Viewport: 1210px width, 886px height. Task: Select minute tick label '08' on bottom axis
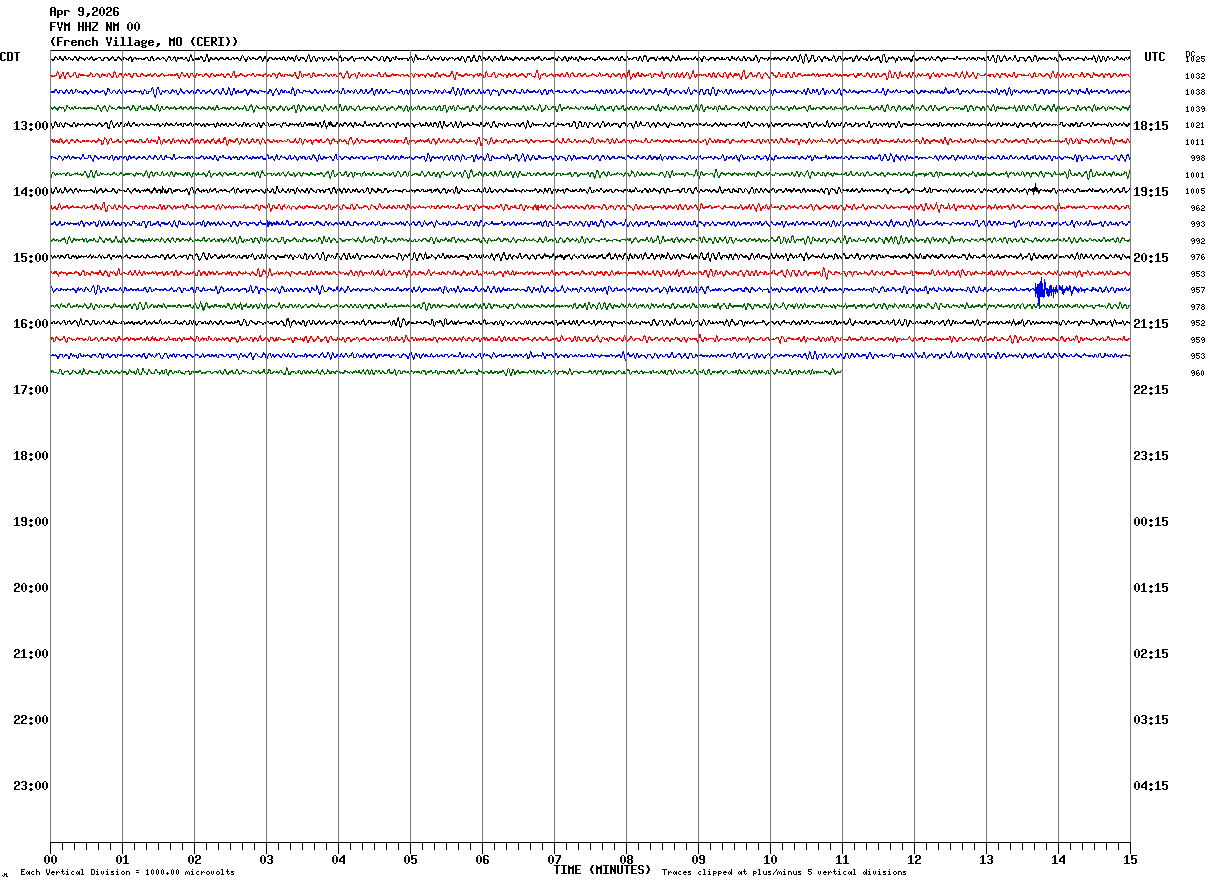click(626, 860)
